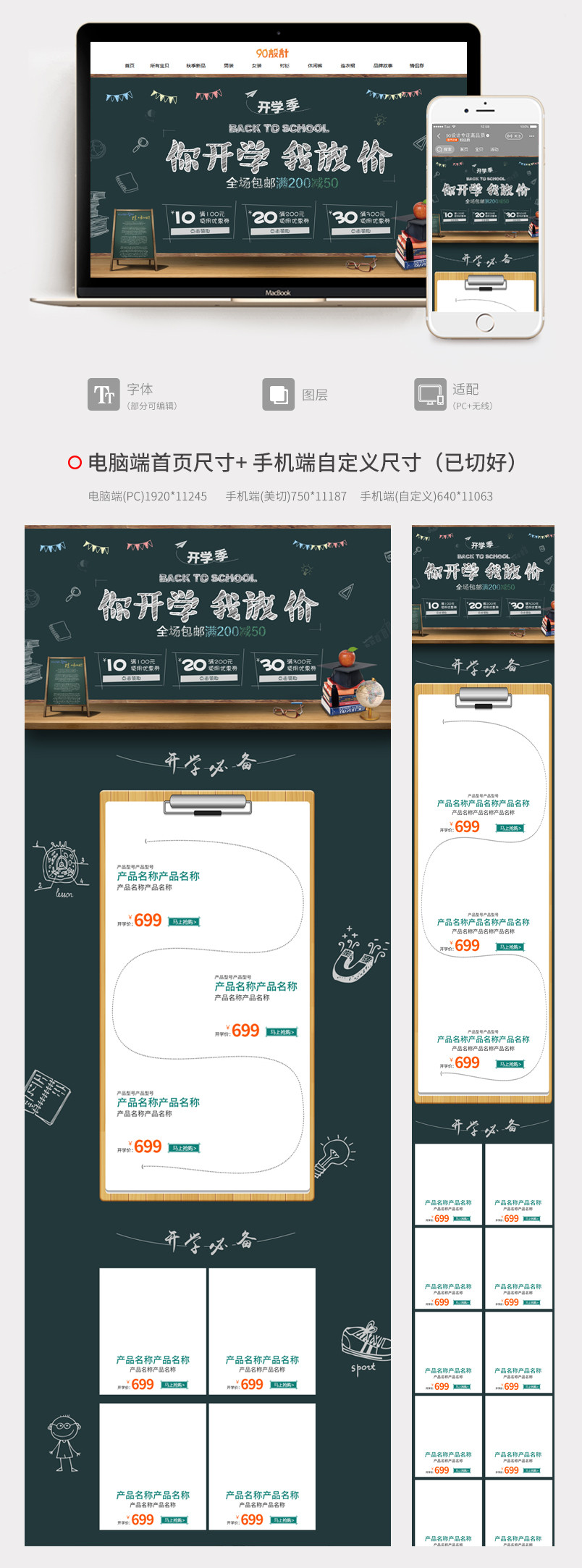Claim the ¥20 coupon in the laptop mockup
The image size is (582, 1568).
(280, 231)
